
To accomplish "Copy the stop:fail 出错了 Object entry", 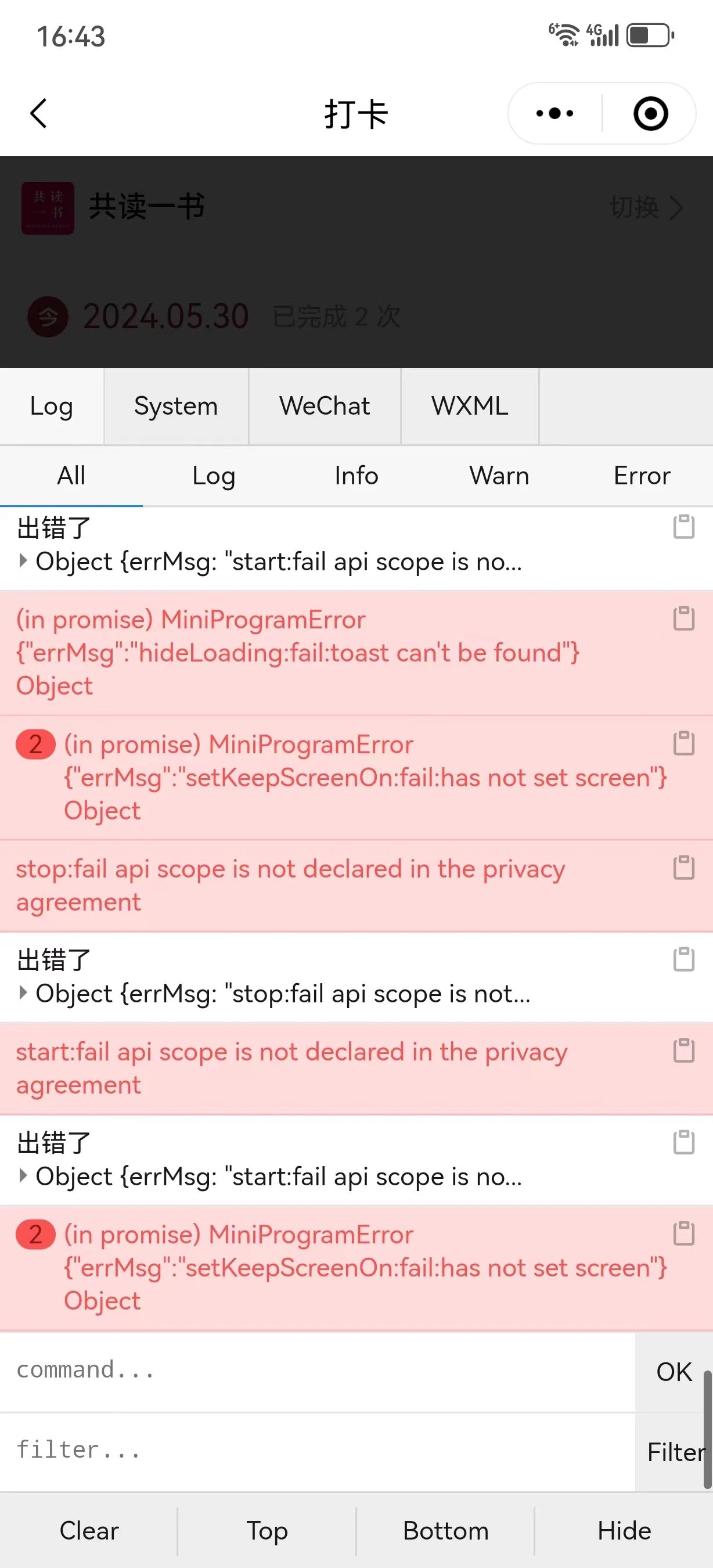I will (x=684, y=959).
